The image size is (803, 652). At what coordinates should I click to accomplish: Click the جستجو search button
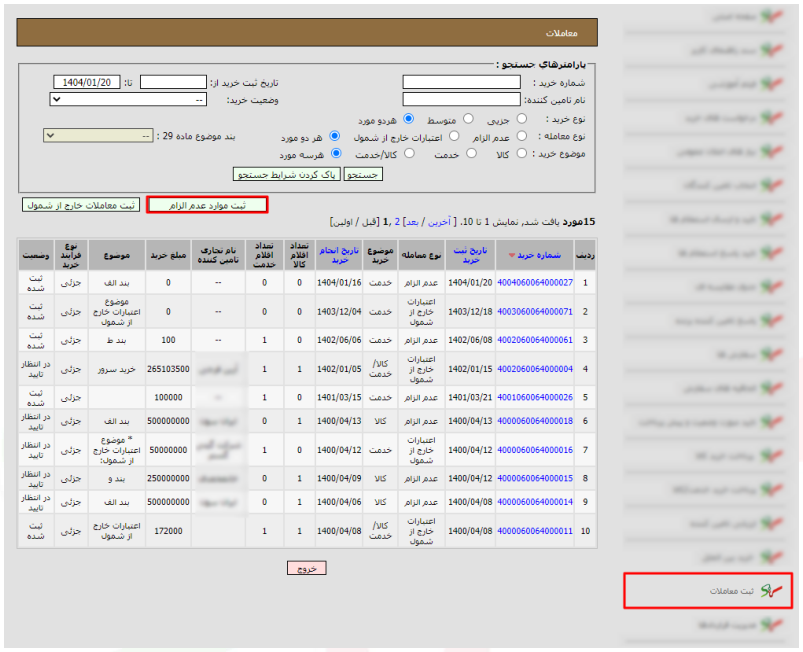coord(363,175)
